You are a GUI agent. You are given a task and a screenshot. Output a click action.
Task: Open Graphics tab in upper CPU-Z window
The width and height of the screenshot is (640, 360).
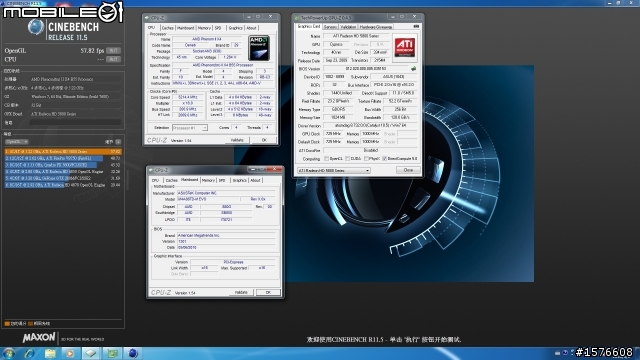click(235, 28)
